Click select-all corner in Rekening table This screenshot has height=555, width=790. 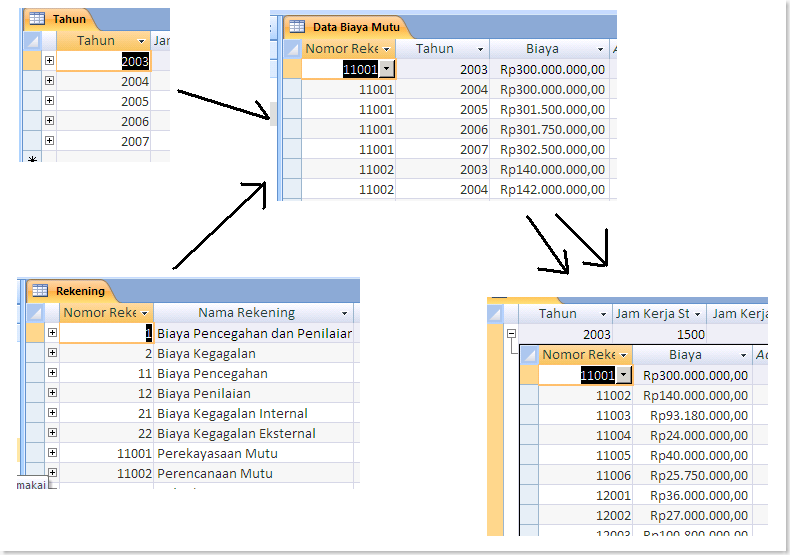[x=35, y=312]
